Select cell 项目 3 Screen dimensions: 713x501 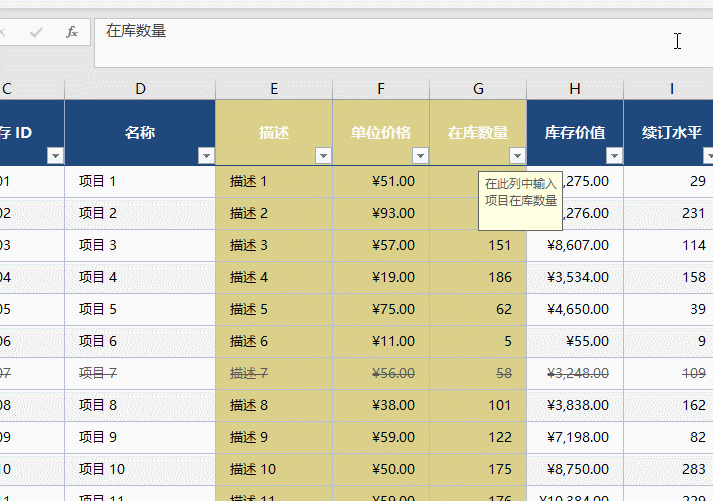[x=140, y=245]
